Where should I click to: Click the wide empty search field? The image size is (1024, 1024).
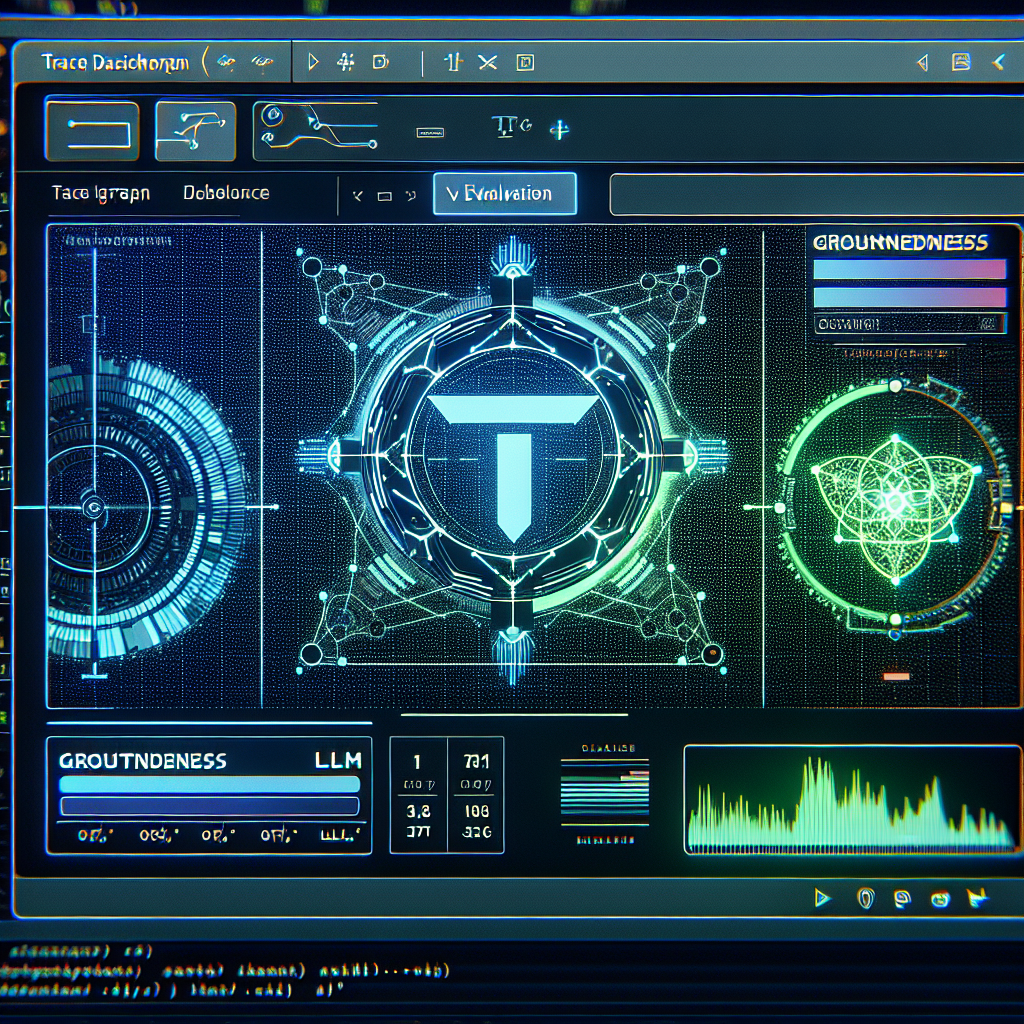(810, 194)
